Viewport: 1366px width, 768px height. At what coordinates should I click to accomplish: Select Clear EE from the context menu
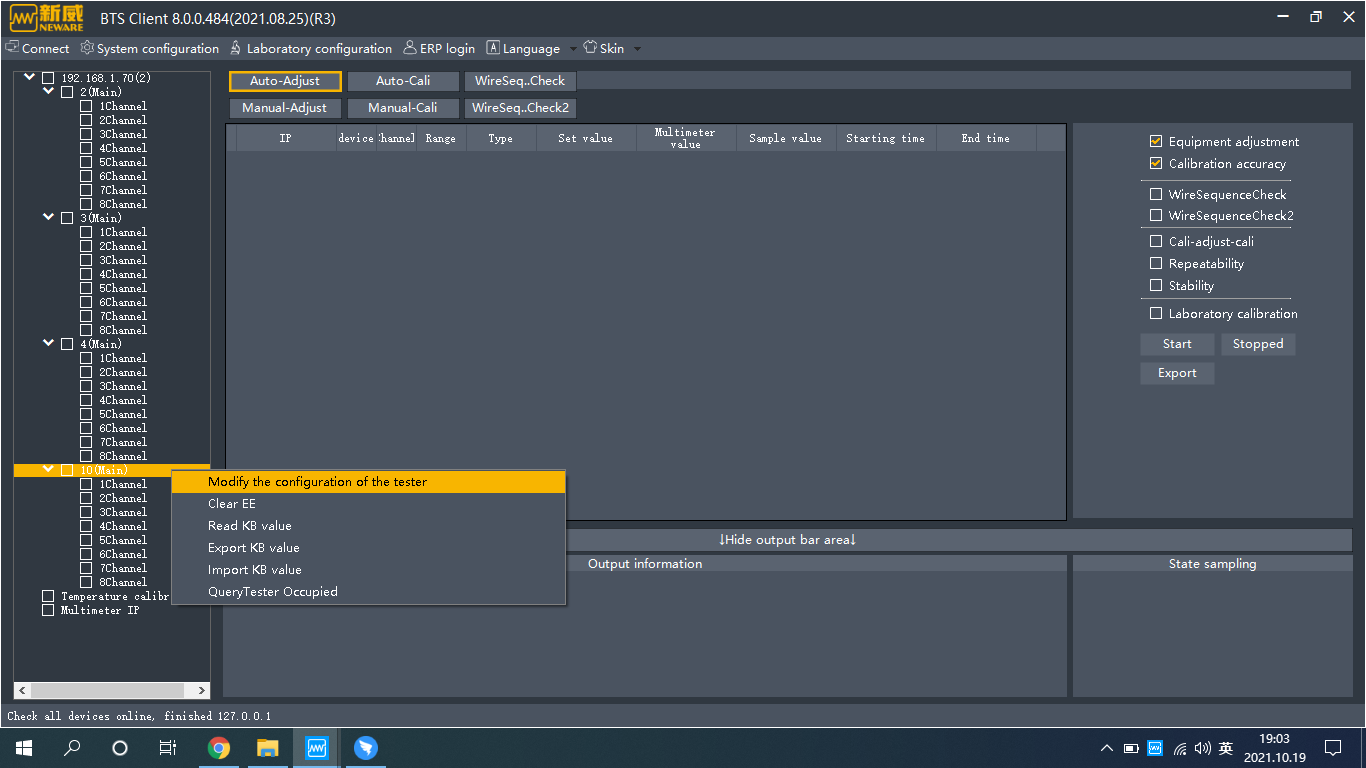click(x=232, y=504)
